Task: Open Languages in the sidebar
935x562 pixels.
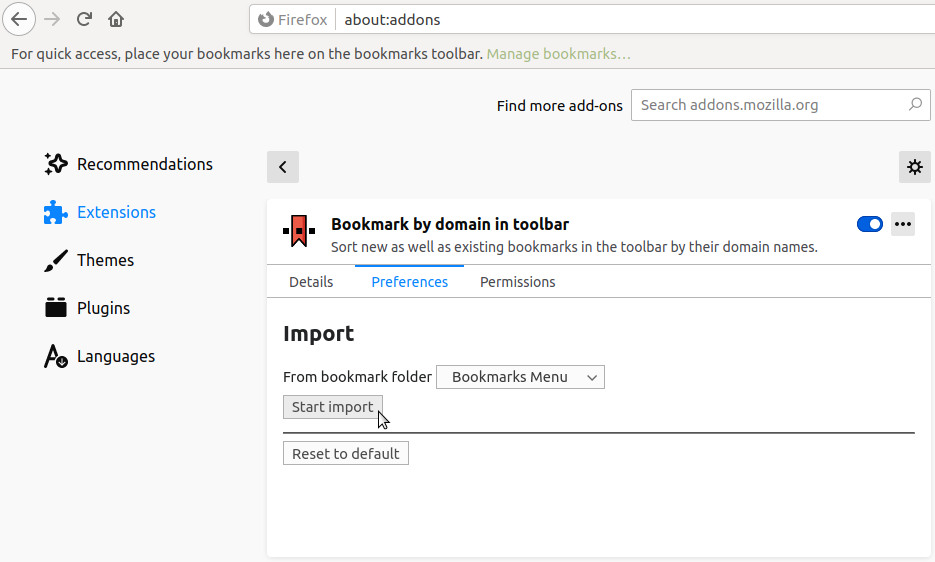Action: 100,356
